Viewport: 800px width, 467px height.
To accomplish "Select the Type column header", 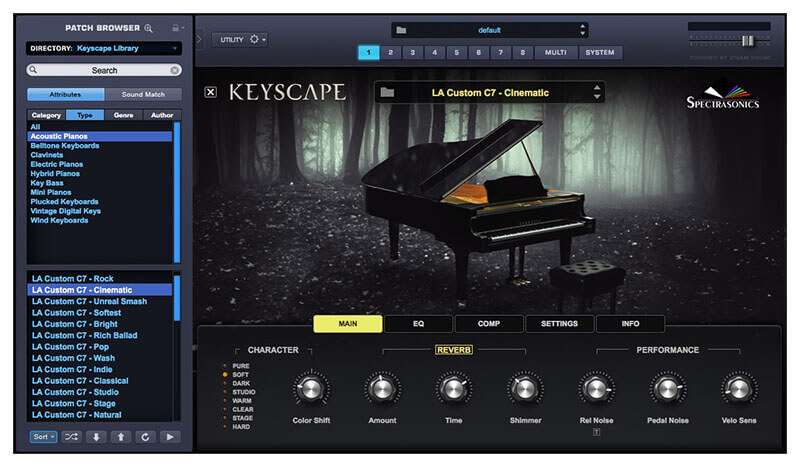I will (x=85, y=115).
